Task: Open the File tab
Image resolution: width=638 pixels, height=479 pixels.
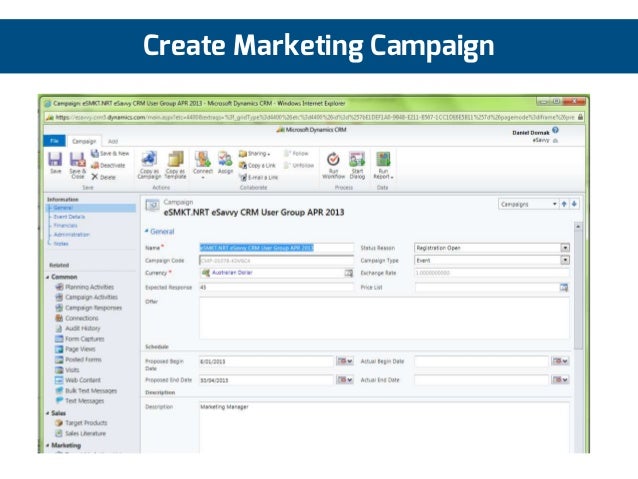Action: coord(54,141)
